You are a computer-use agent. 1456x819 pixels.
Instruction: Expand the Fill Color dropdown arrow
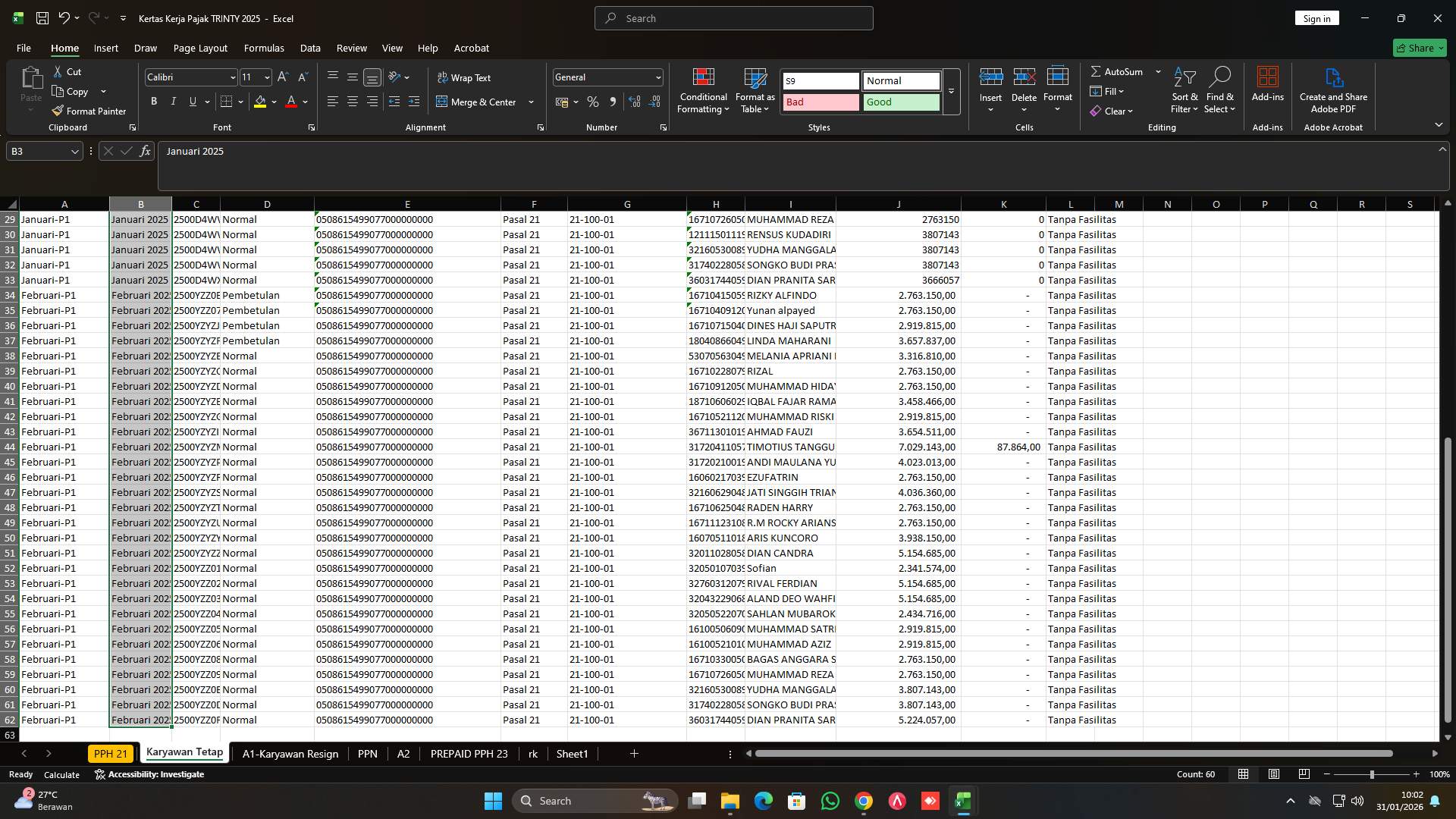tap(274, 102)
